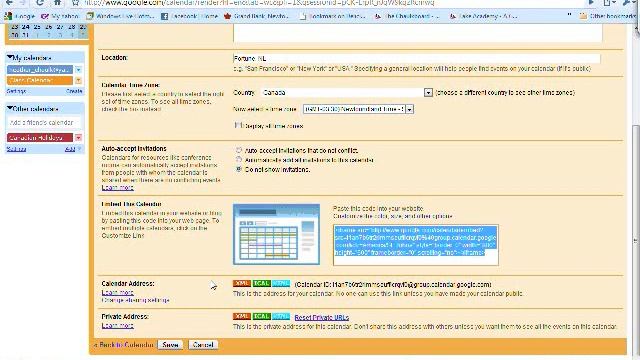Viewport: 640px width, 360px height.
Task: Open options arrow for Canadian Holidays
Action: (x=78, y=138)
